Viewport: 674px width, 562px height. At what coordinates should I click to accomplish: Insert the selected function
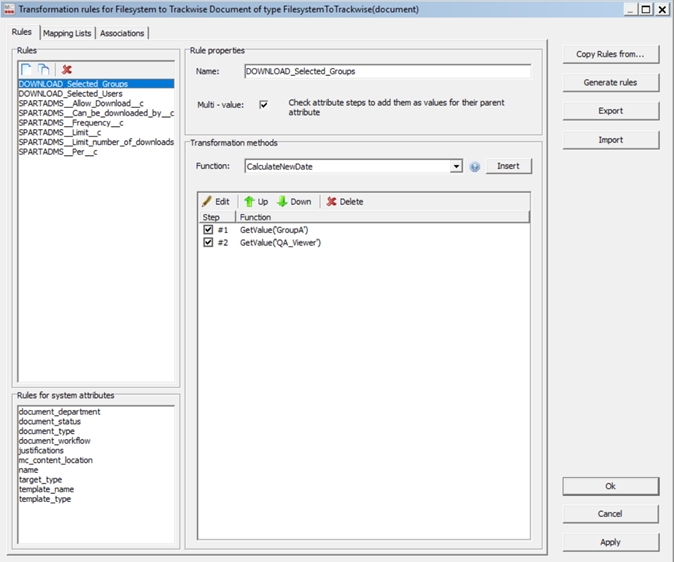coord(509,166)
